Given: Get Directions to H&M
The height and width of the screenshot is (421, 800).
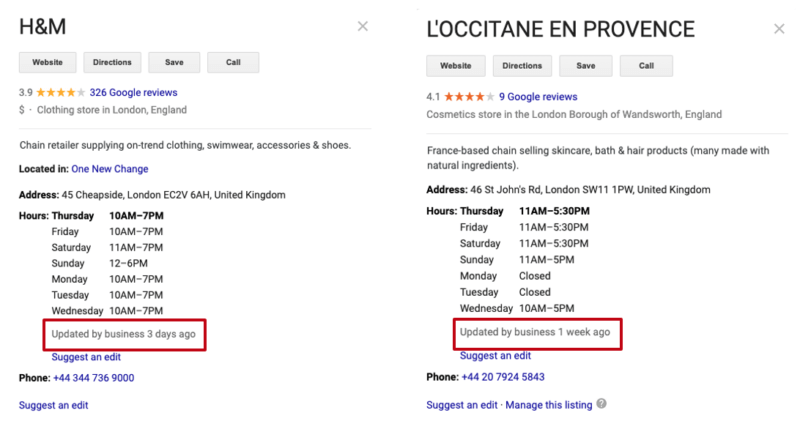Looking at the screenshot, I should coord(113,62).
